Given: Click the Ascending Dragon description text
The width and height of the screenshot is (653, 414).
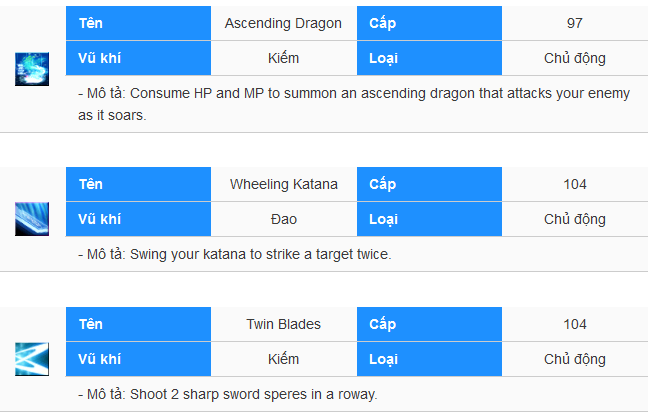Looking at the screenshot, I should coord(354,104).
